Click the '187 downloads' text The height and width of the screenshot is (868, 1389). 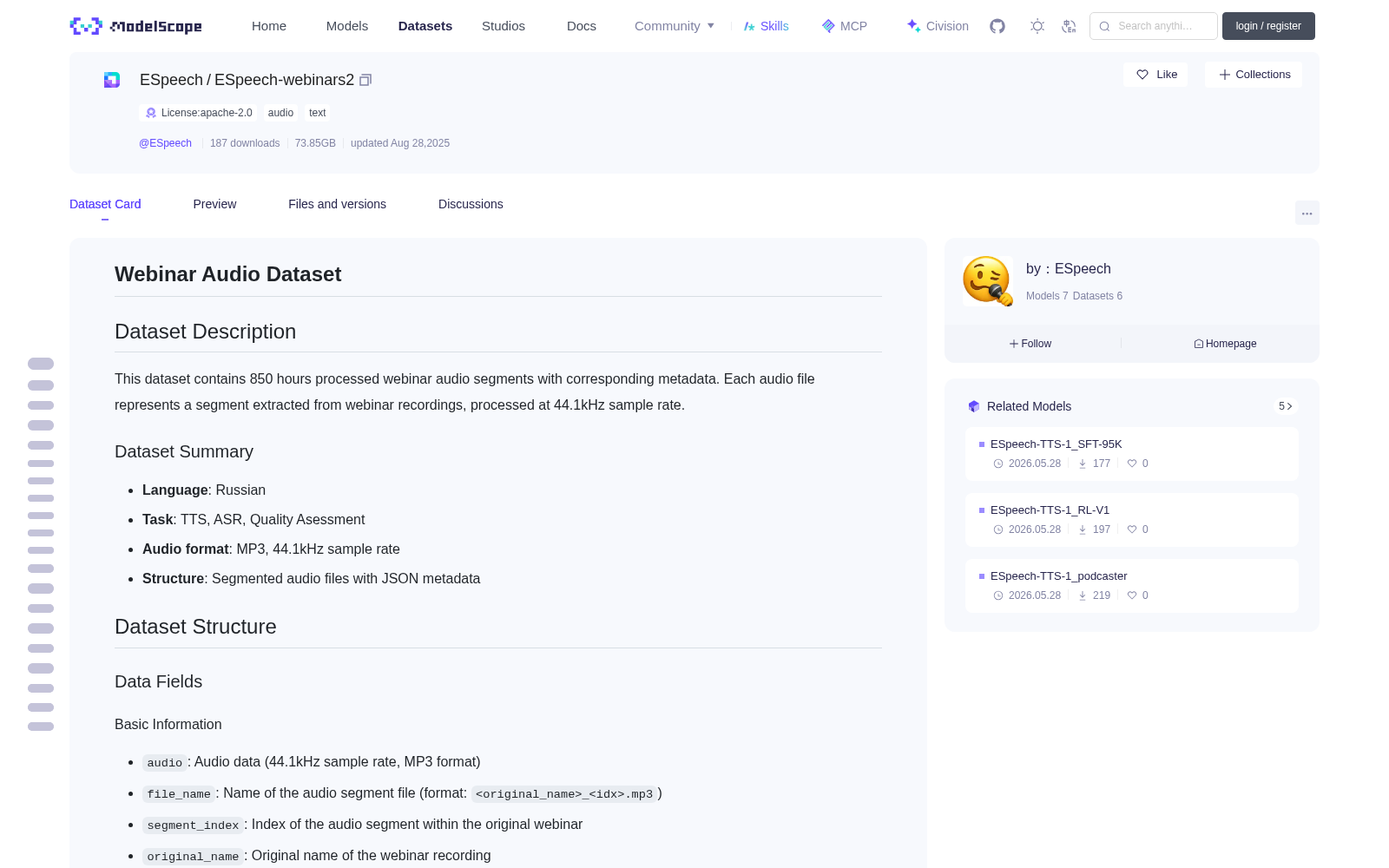pyautogui.click(x=245, y=143)
